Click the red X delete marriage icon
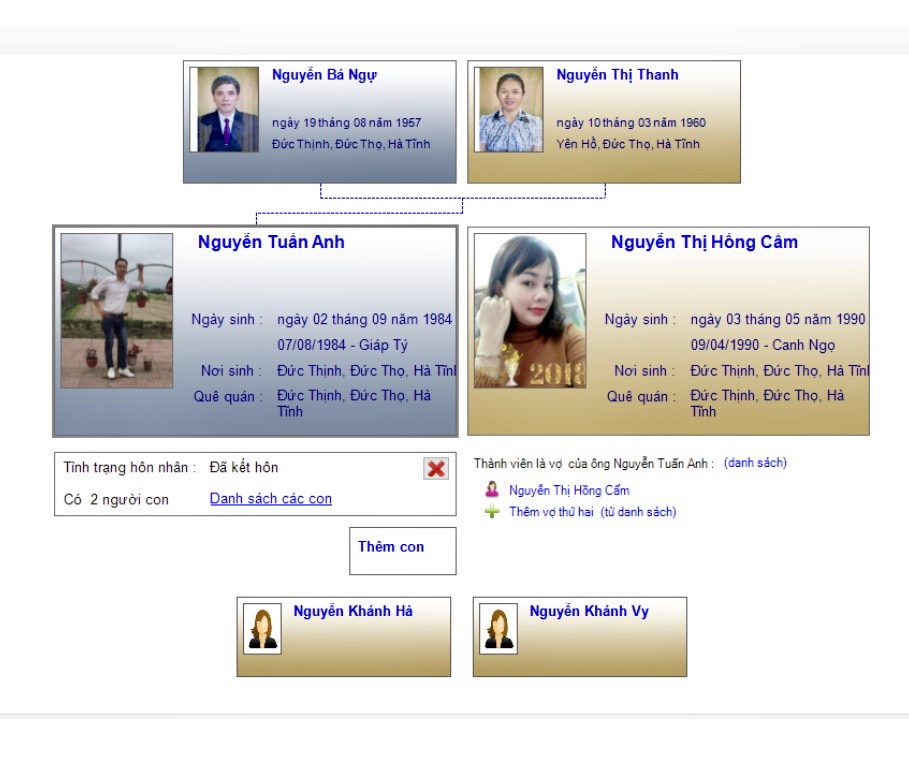 pos(436,469)
